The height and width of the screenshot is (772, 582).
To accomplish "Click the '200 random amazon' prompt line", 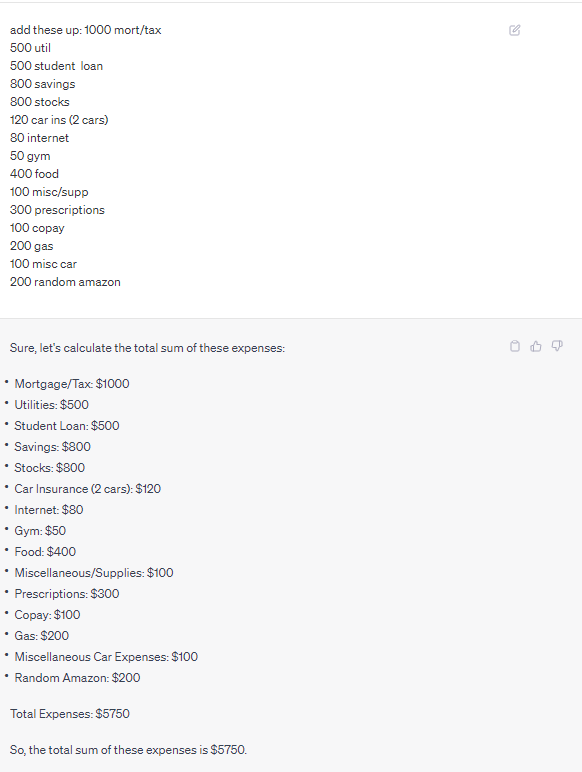I will pyautogui.click(x=65, y=282).
